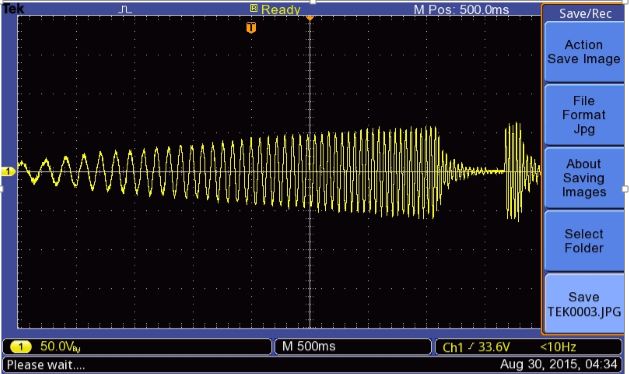
Task: Click the green R icon beside Ready
Action: pyautogui.click(x=254, y=8)
